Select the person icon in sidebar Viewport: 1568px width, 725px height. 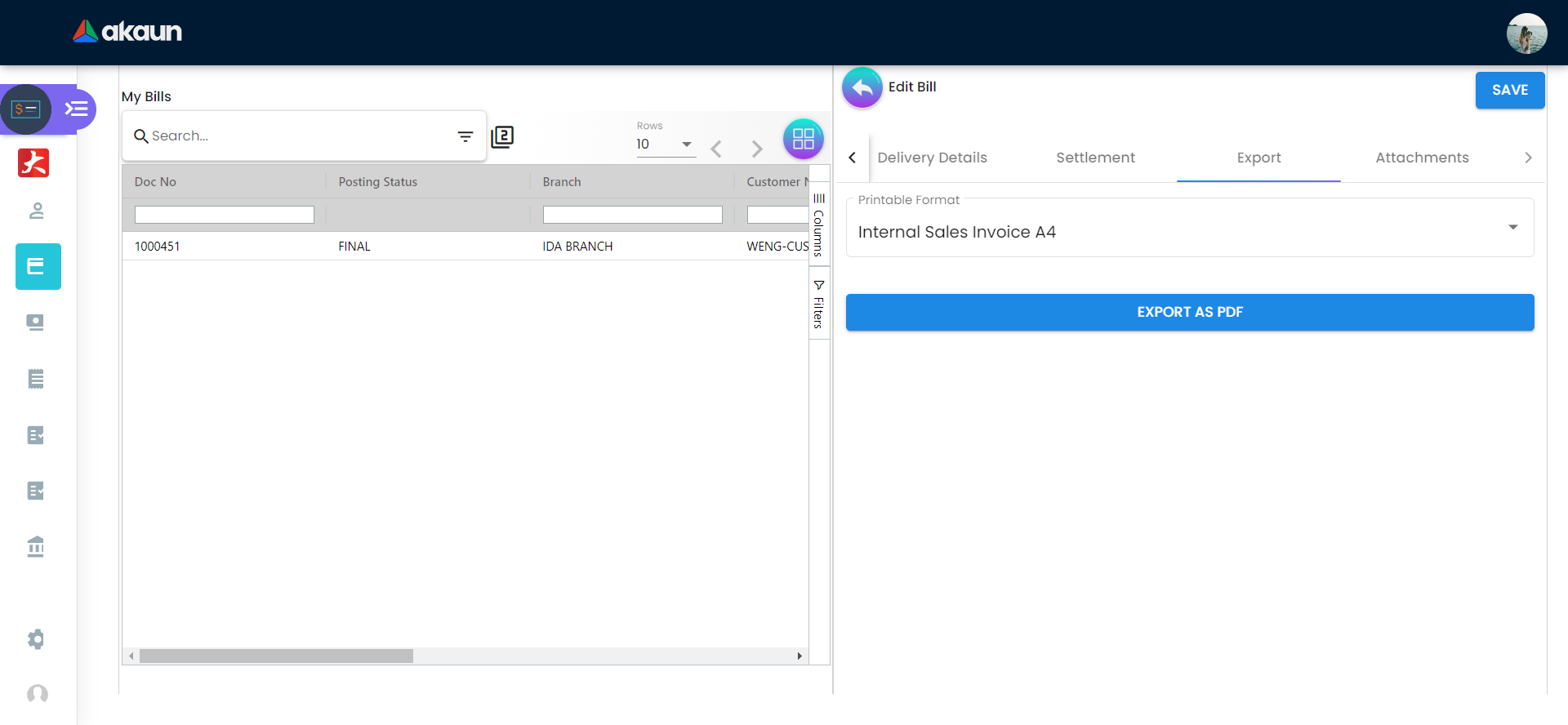(x=36, y=211)
